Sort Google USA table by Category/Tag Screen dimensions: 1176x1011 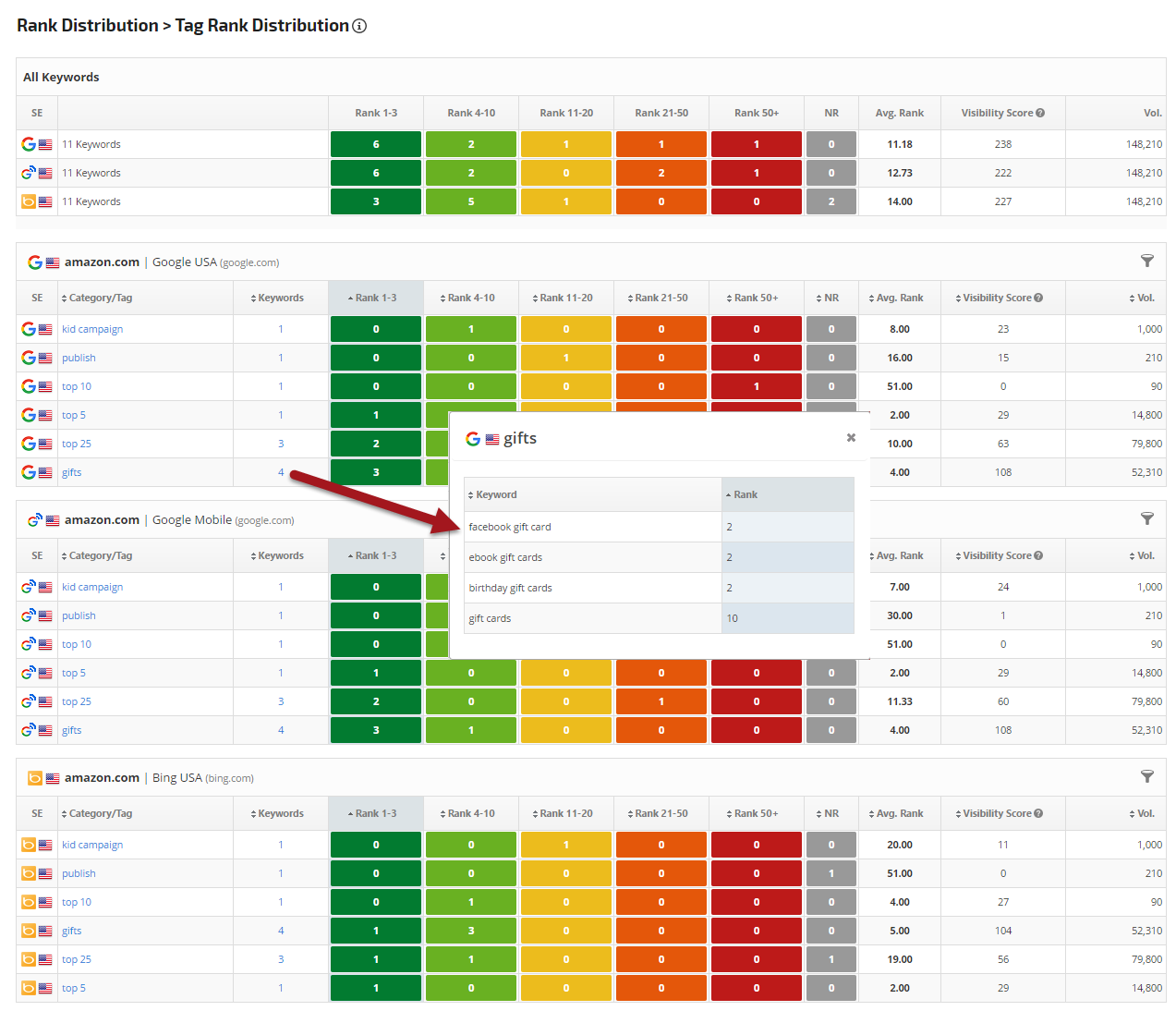click(97, 298)
